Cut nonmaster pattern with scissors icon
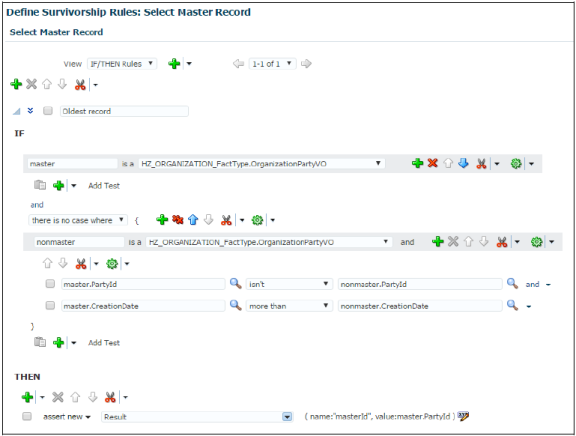The image size is (576, 436). point(502,242)
